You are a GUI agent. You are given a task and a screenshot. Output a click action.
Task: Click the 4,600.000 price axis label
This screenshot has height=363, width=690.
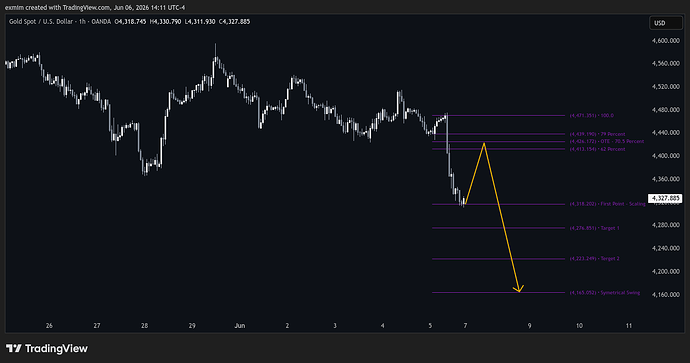[666, 40]
